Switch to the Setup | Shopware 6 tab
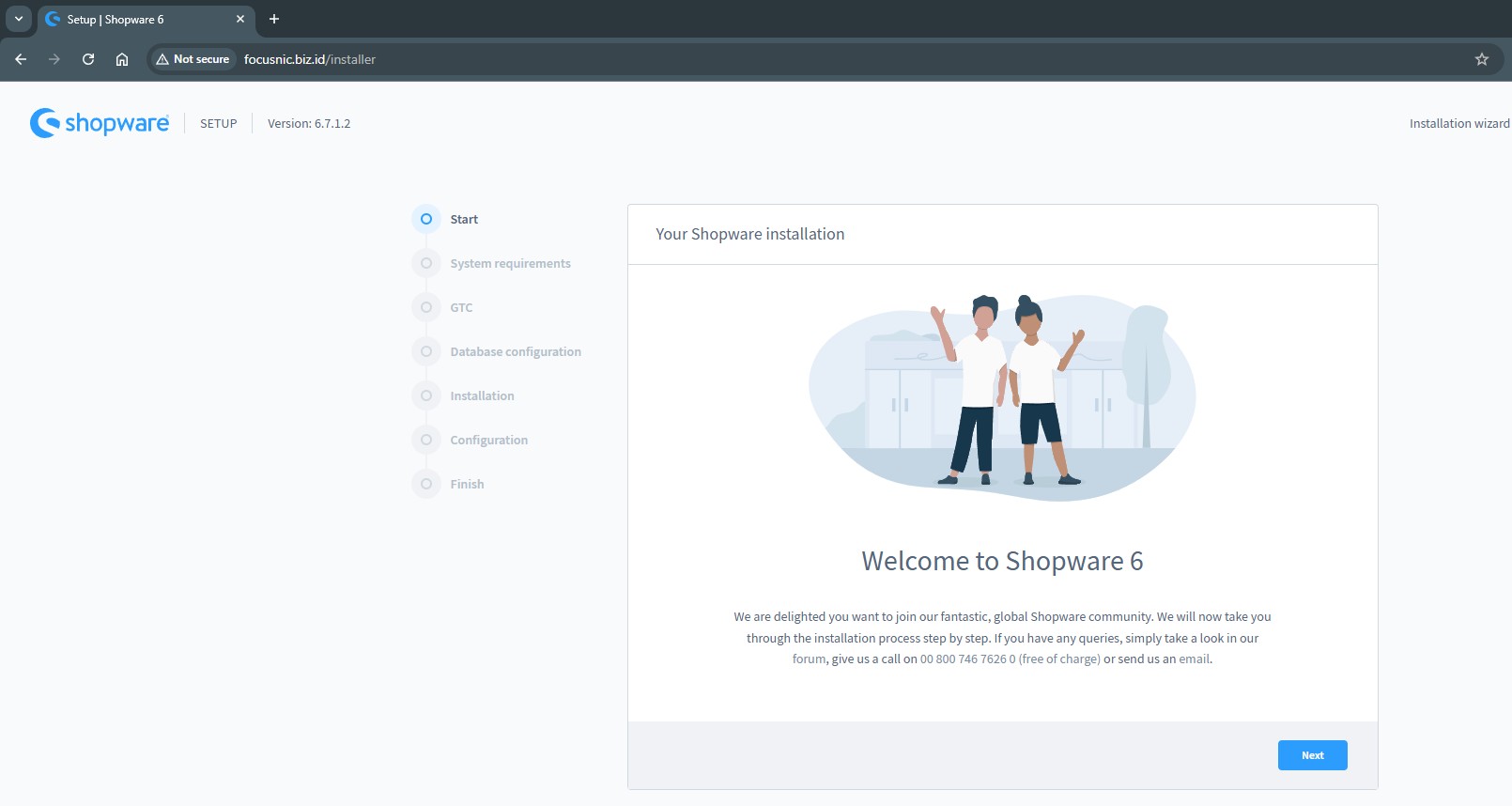Viewport: 1512px width, 806px height. tap(131, 19)
